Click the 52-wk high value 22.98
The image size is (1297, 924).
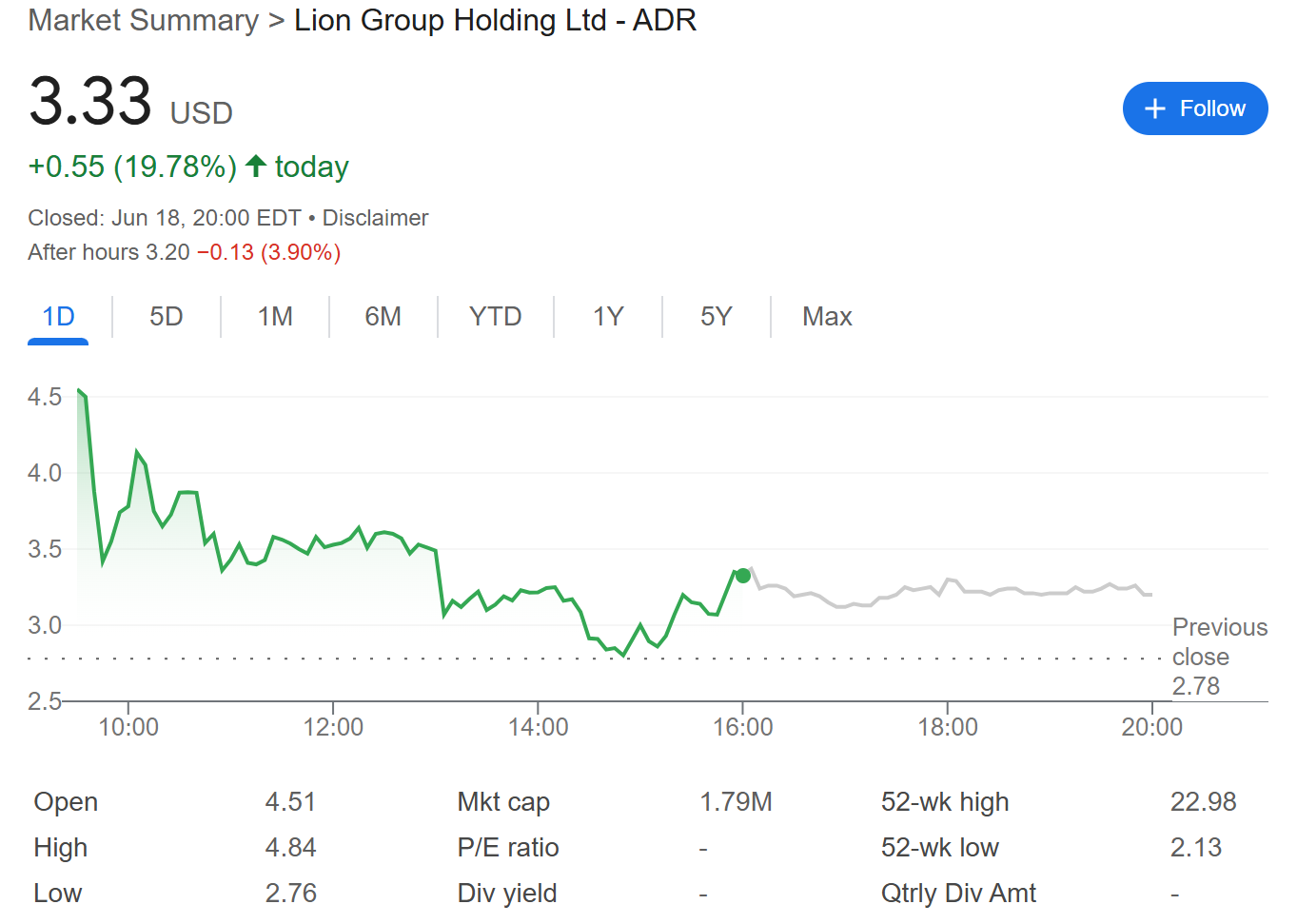[x=1203, y=802]
